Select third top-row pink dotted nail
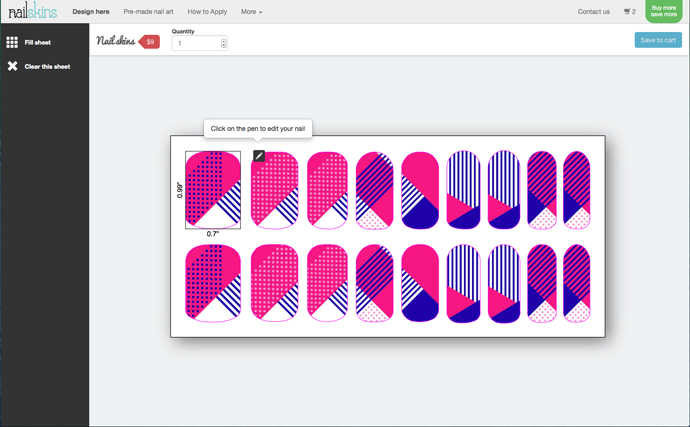The width and height of the screenshot is (690, 427). pyautogui.click(x=327, y=190)
